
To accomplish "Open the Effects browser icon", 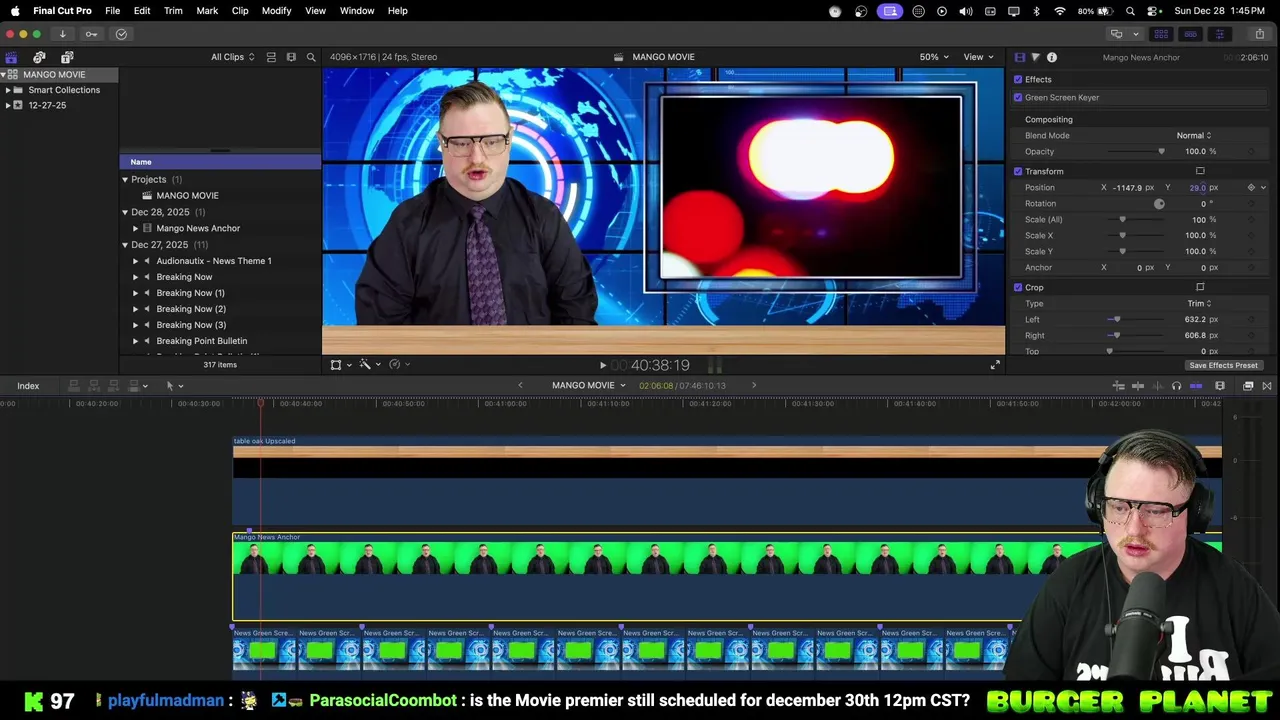I will pyautogui.click(x=1248, y=386).
